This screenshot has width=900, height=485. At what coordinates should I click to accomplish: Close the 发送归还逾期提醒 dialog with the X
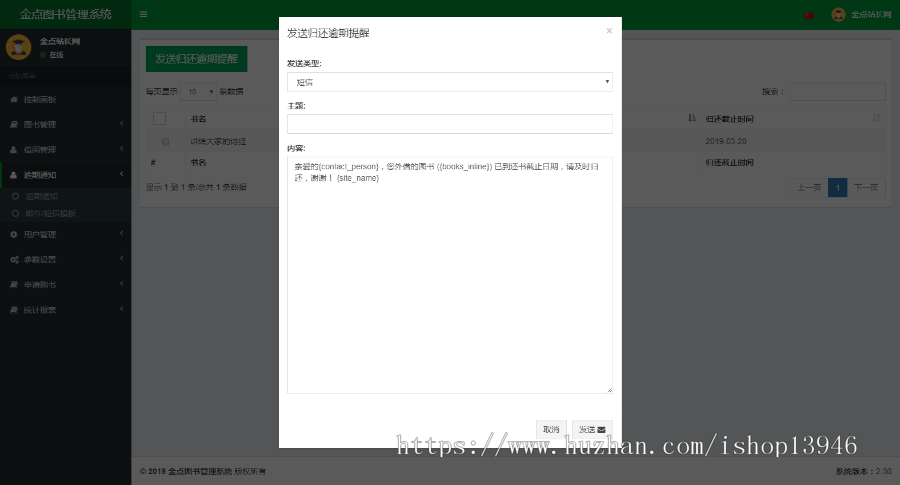click(609, 31)
